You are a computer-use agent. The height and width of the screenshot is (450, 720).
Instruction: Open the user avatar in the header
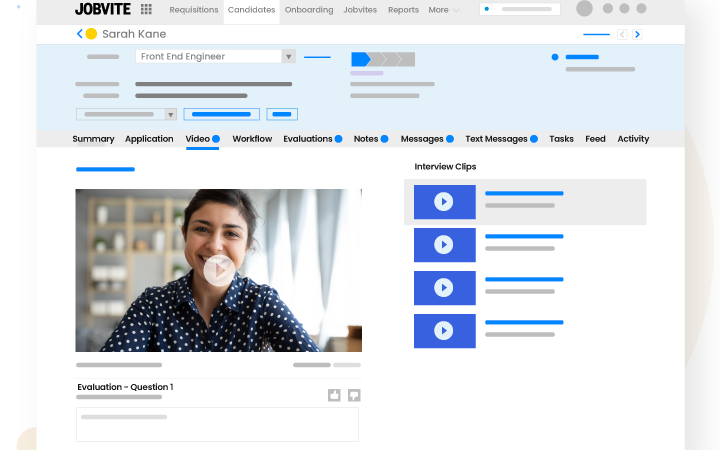(x=584, y=8)
